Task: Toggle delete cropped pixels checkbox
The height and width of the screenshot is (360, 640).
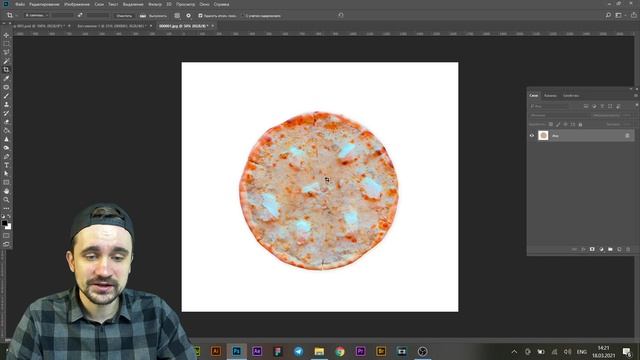Action: coord(200,16)
